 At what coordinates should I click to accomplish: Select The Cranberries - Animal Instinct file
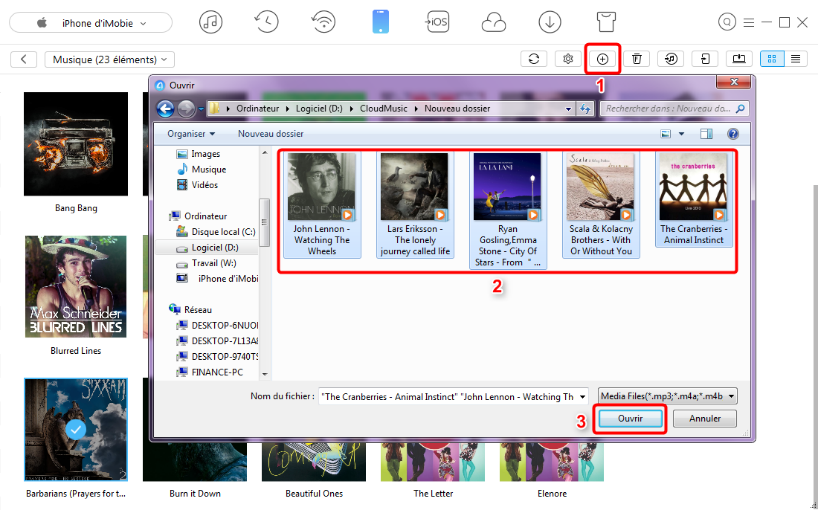(x=693, y=199)
